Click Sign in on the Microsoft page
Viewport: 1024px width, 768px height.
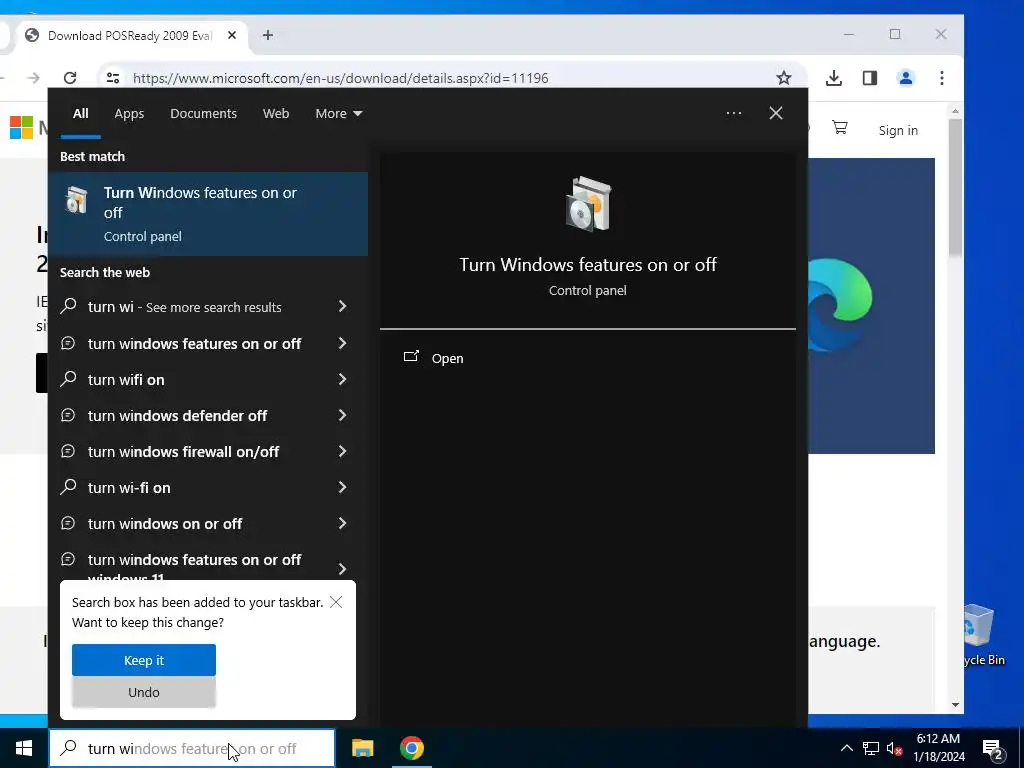(898, 131)
